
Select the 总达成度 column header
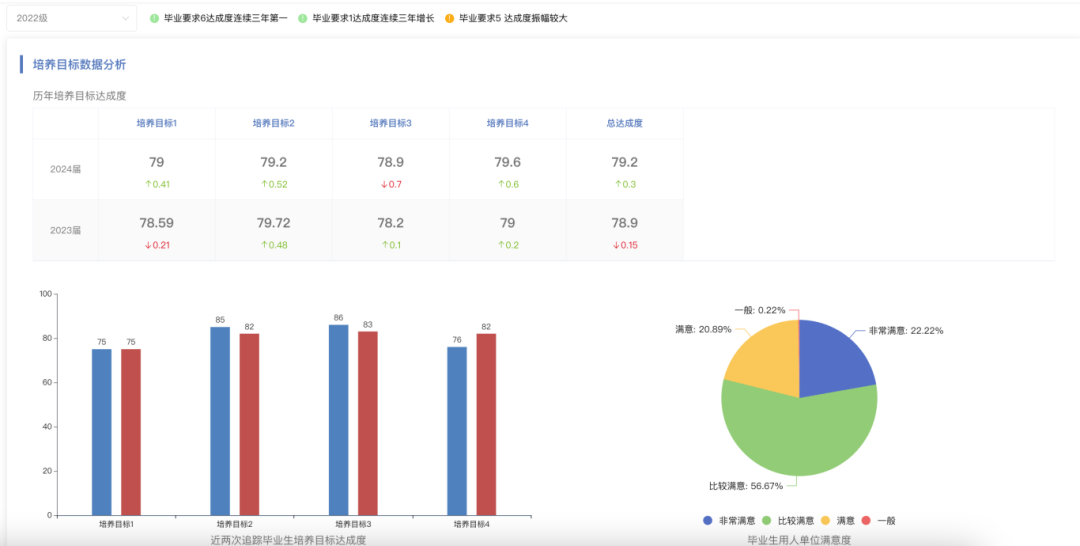pyautogui.click(x=624, y=123)
